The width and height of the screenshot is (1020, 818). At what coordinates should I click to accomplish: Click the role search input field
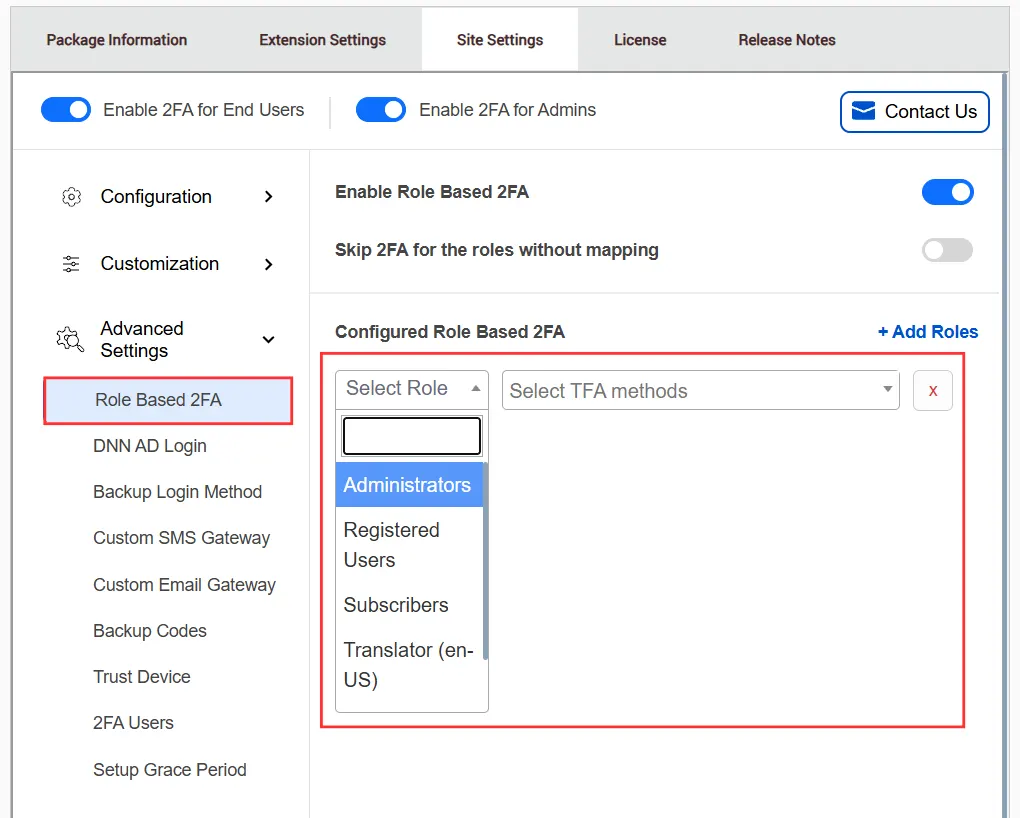pyautogui.click(x=410, y=435)
